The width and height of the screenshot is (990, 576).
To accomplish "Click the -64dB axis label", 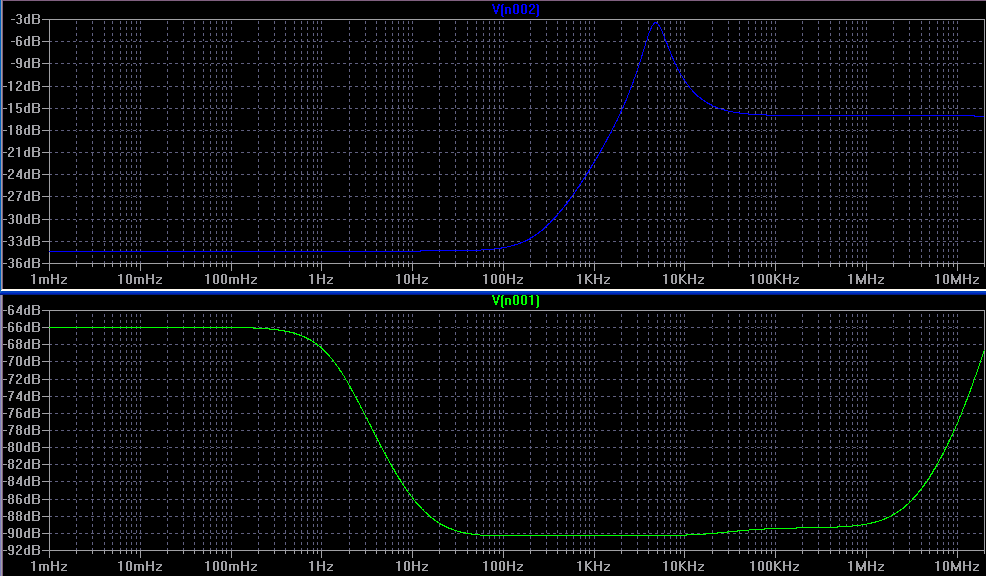I will [23, 310].
